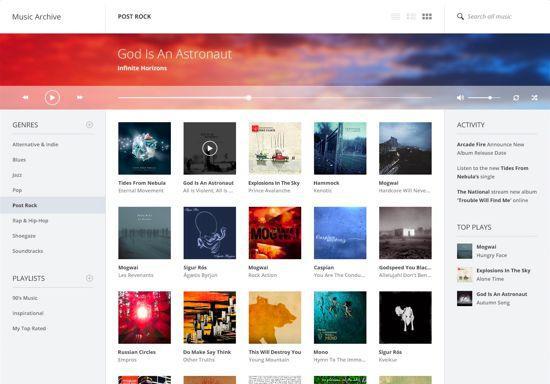The height and width of the screenshot is (384, 550).
Task: Click Arcade Fire activity news link
Action: point(490,149)
